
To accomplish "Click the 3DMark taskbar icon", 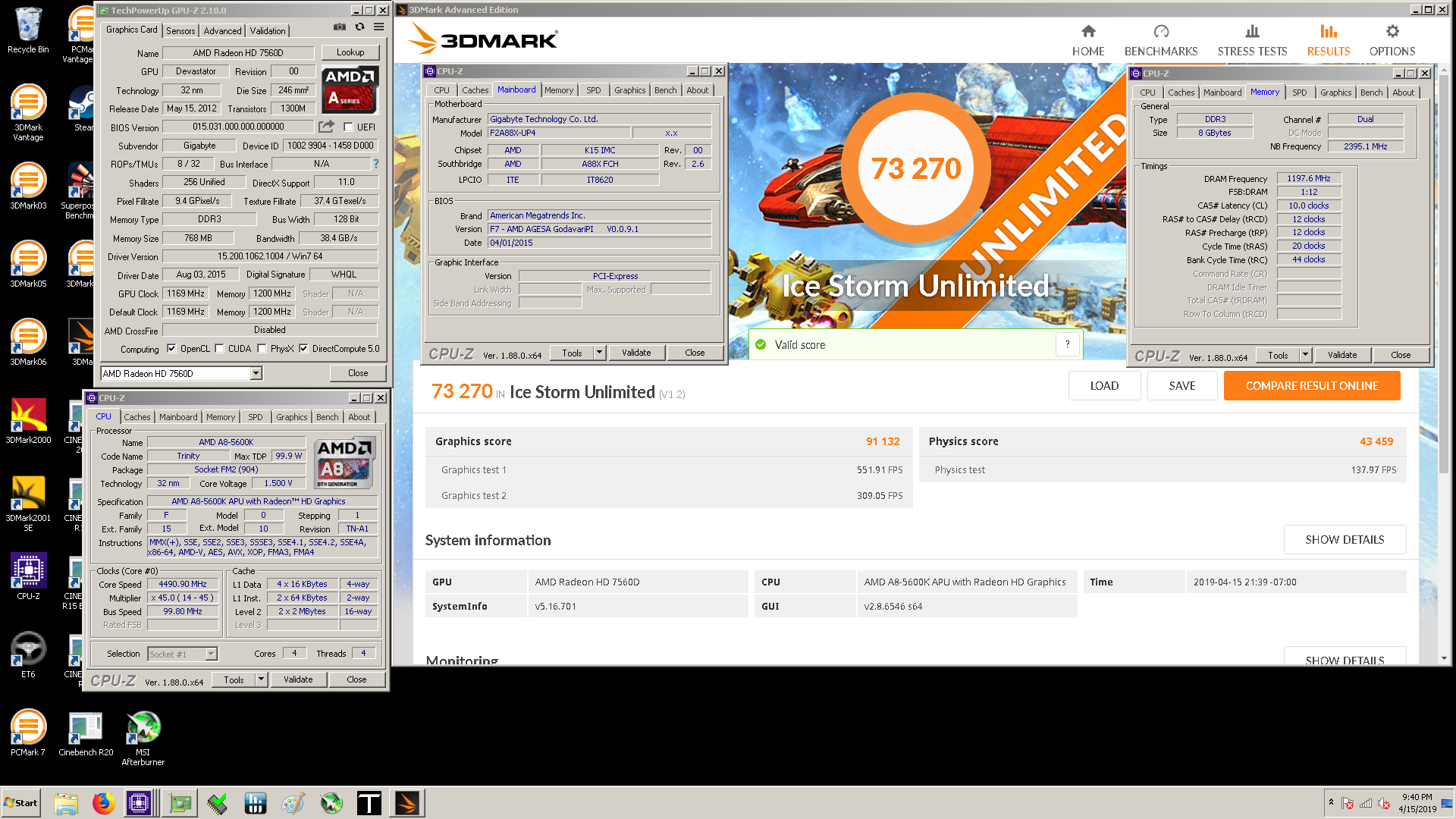I will (x=407, y=803).
